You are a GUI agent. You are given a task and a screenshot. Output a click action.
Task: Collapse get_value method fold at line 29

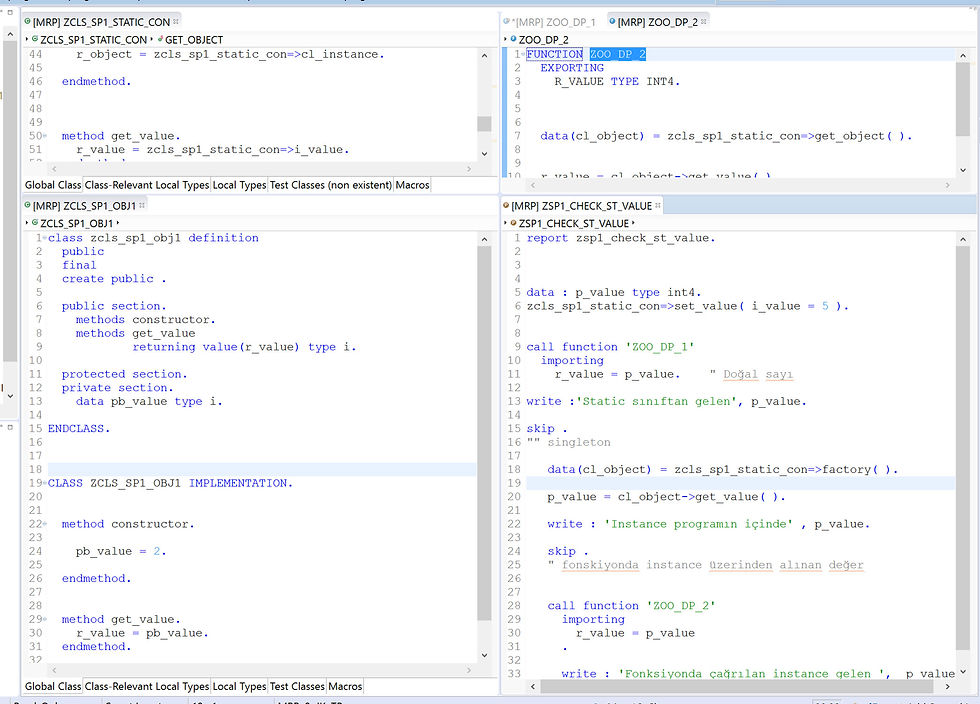click(45, 620)
